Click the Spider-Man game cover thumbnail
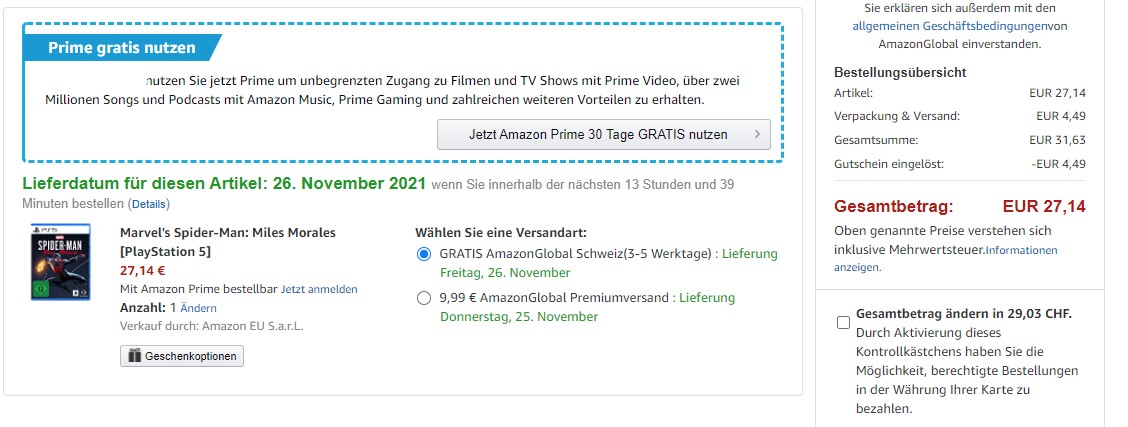1128x427 pixels. pyautogui.click(x=60, y=262)
